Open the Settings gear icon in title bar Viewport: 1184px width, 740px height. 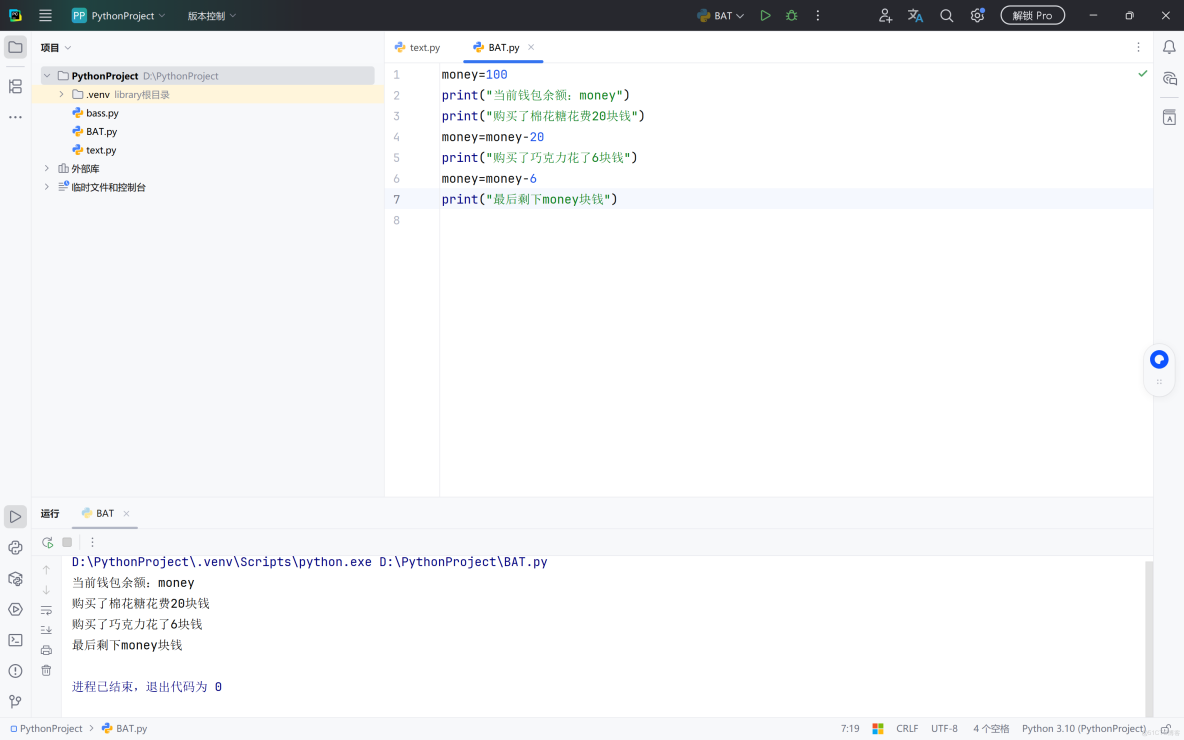977,15
